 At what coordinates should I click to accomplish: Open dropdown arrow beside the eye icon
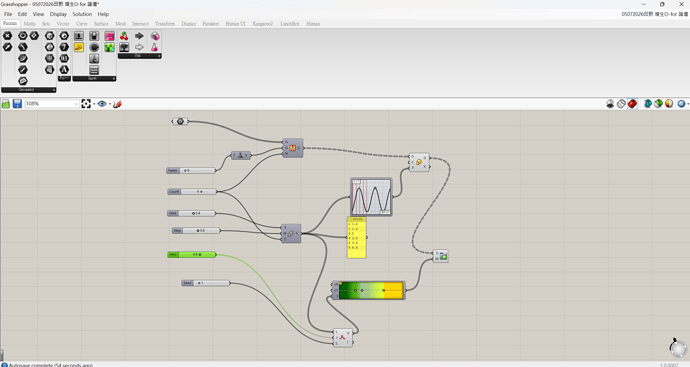[110, 104]
